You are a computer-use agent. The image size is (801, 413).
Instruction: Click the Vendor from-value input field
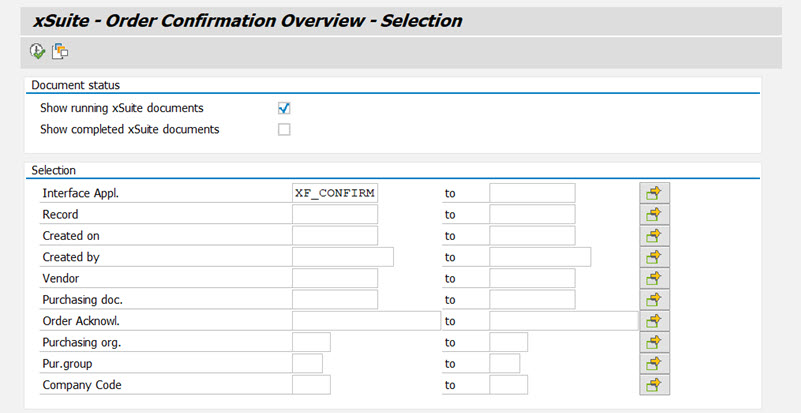tap(335, 278)
